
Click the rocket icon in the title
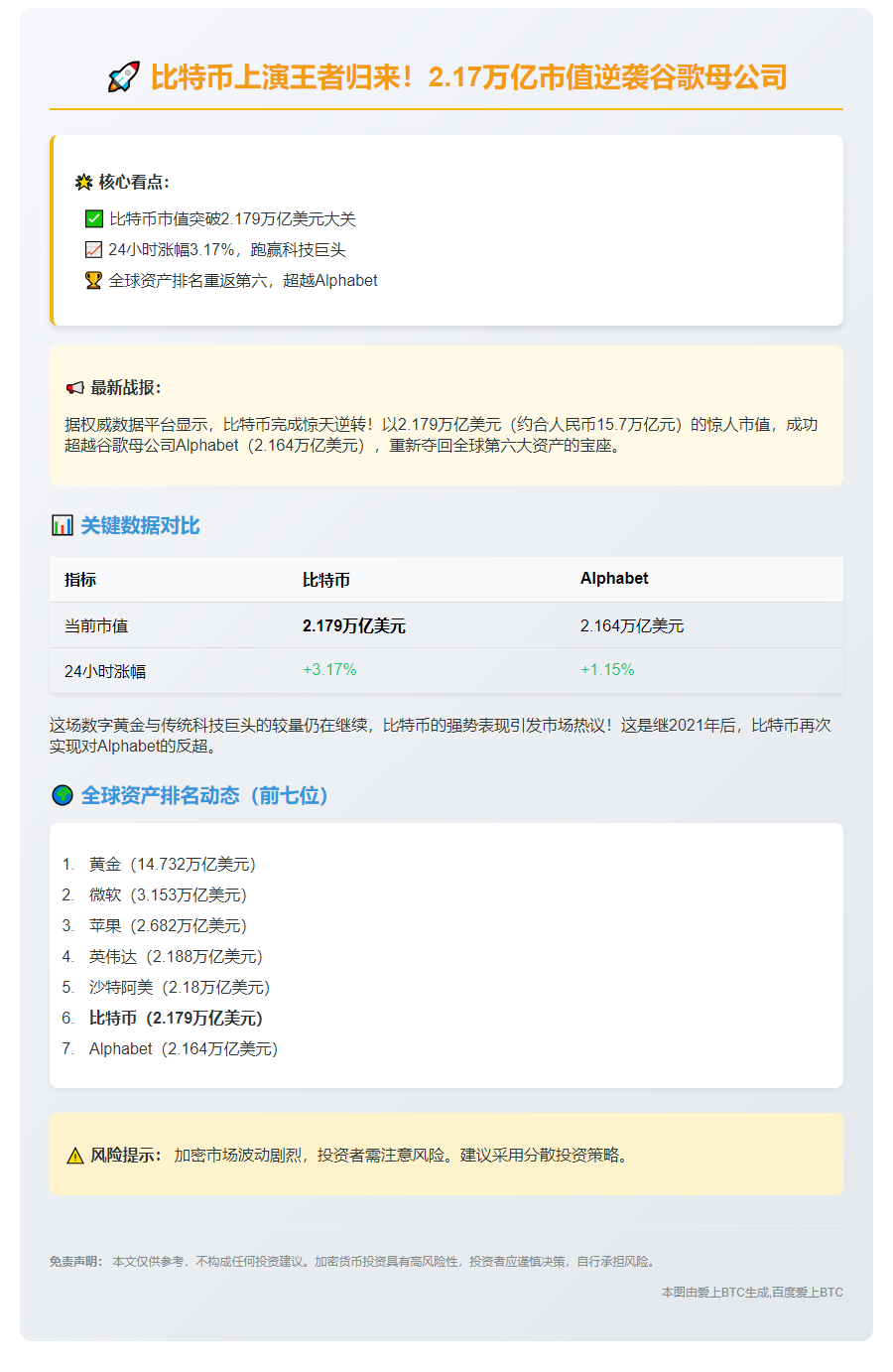pos(124,77)
